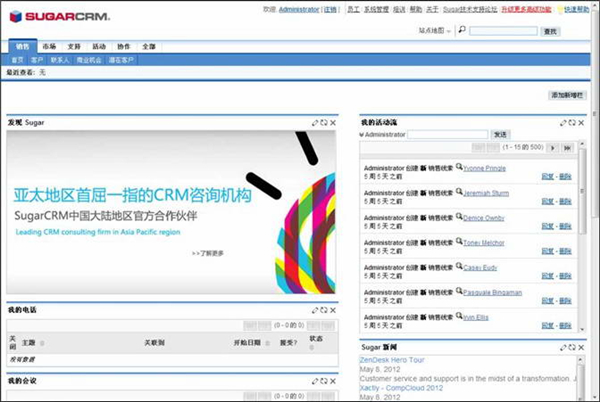The image size is (600, 402).
Task: Jump to last page of activity stream
Action: [567, 147]
